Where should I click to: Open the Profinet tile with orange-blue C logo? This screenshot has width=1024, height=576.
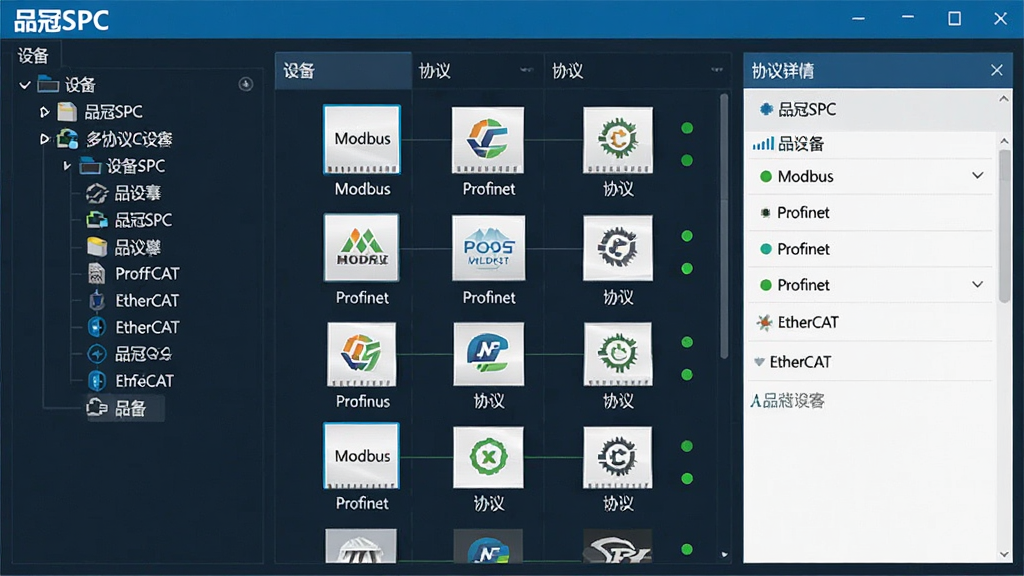click(x=488, y=140)
